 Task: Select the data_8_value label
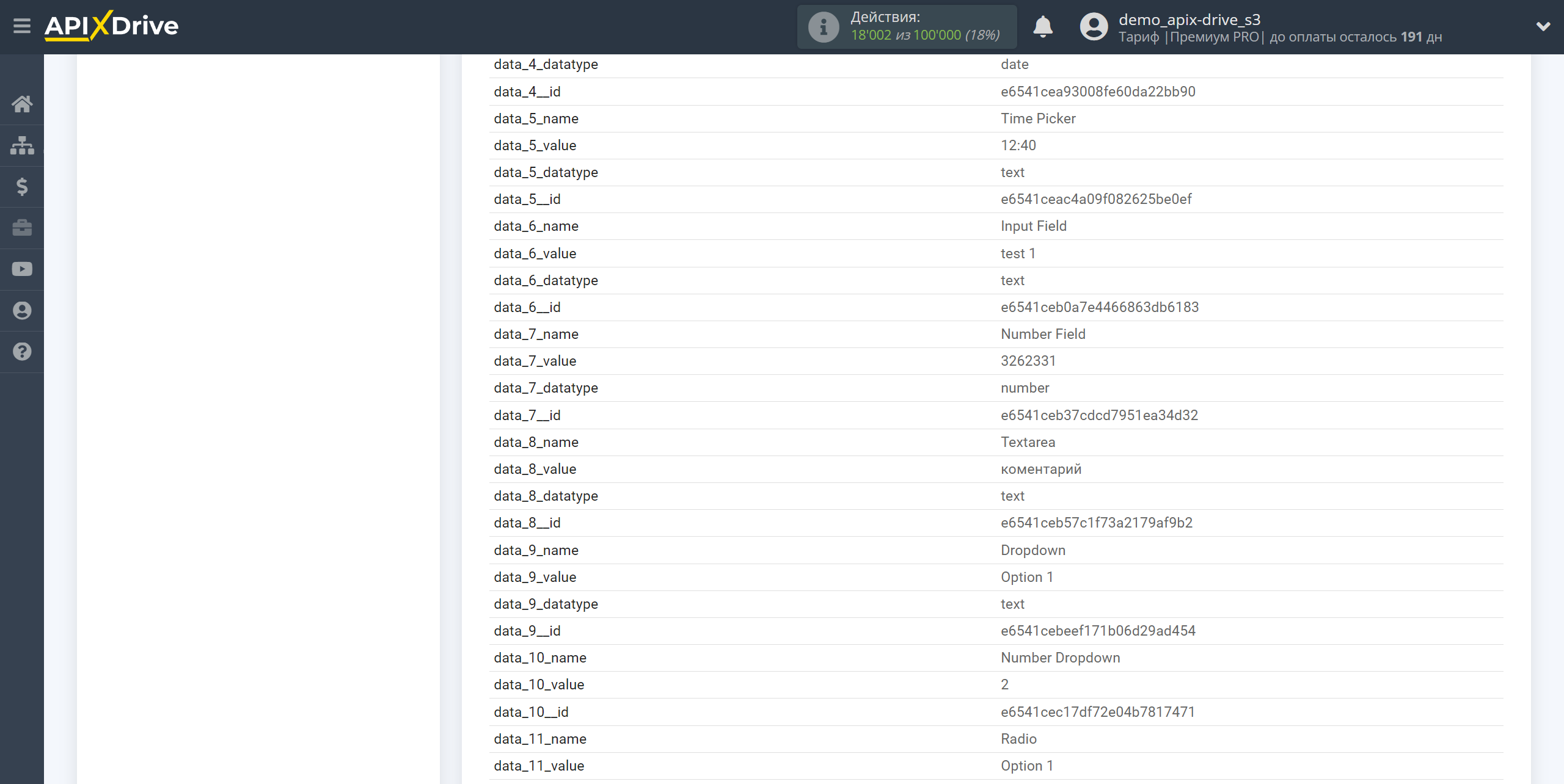[535, 469]
